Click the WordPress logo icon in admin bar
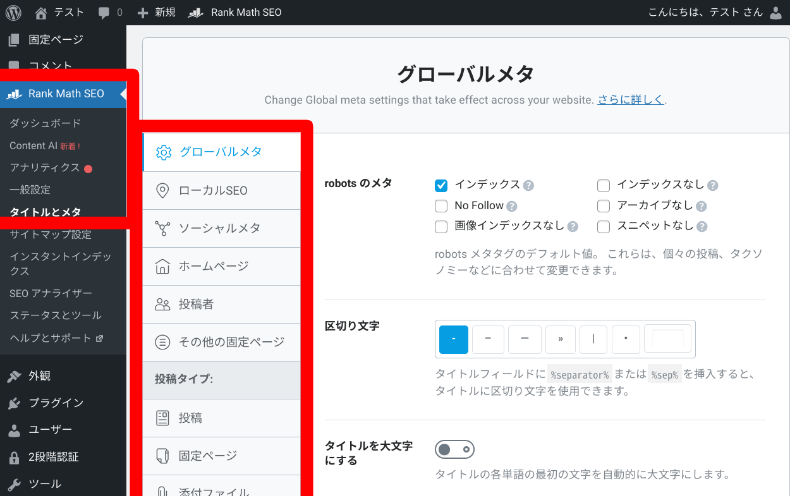Screen dimensions: 790x496 [13, 12]
